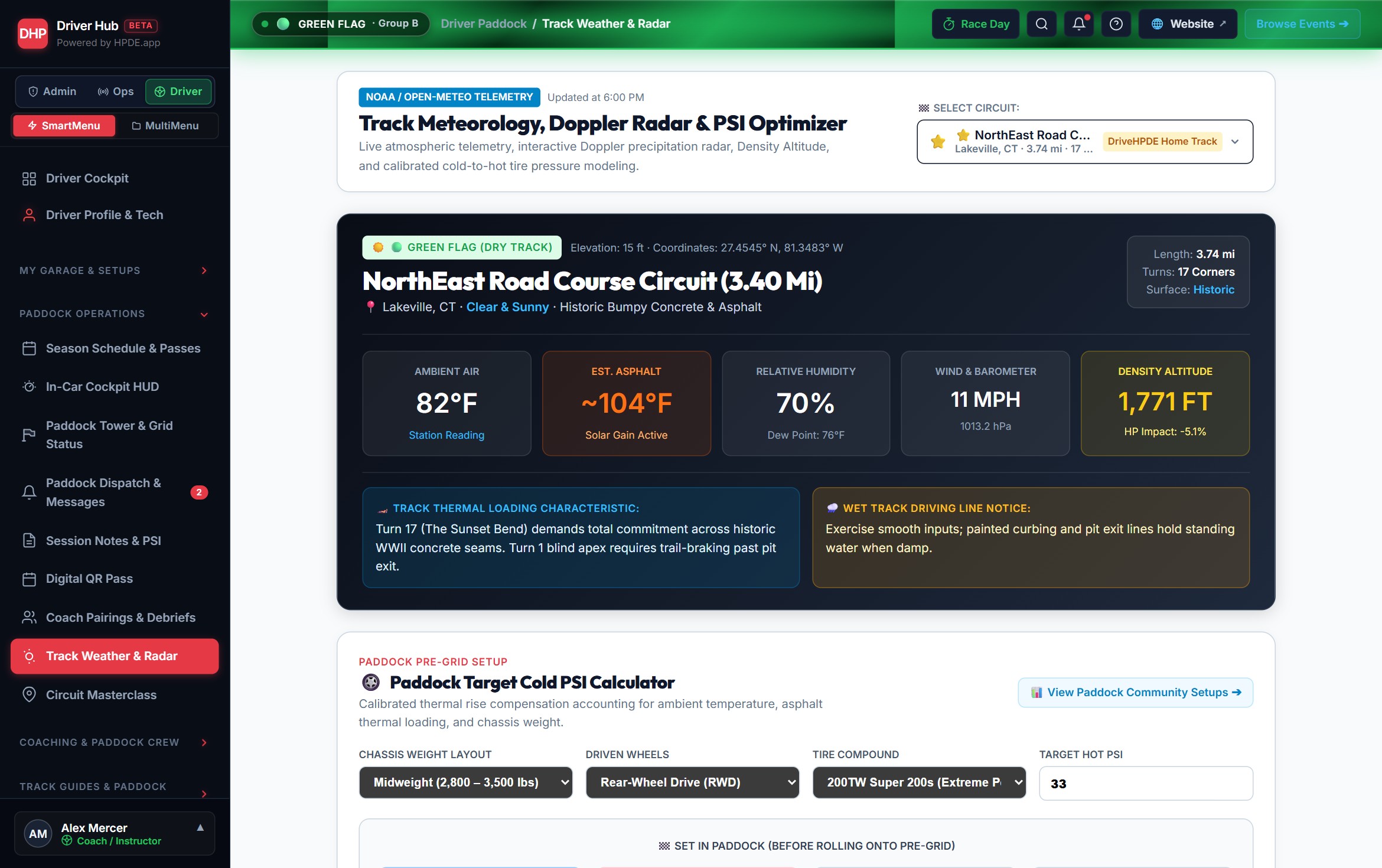Open Session Notes & PSI page
1382x868 pixels.
[x=115, y=541]
